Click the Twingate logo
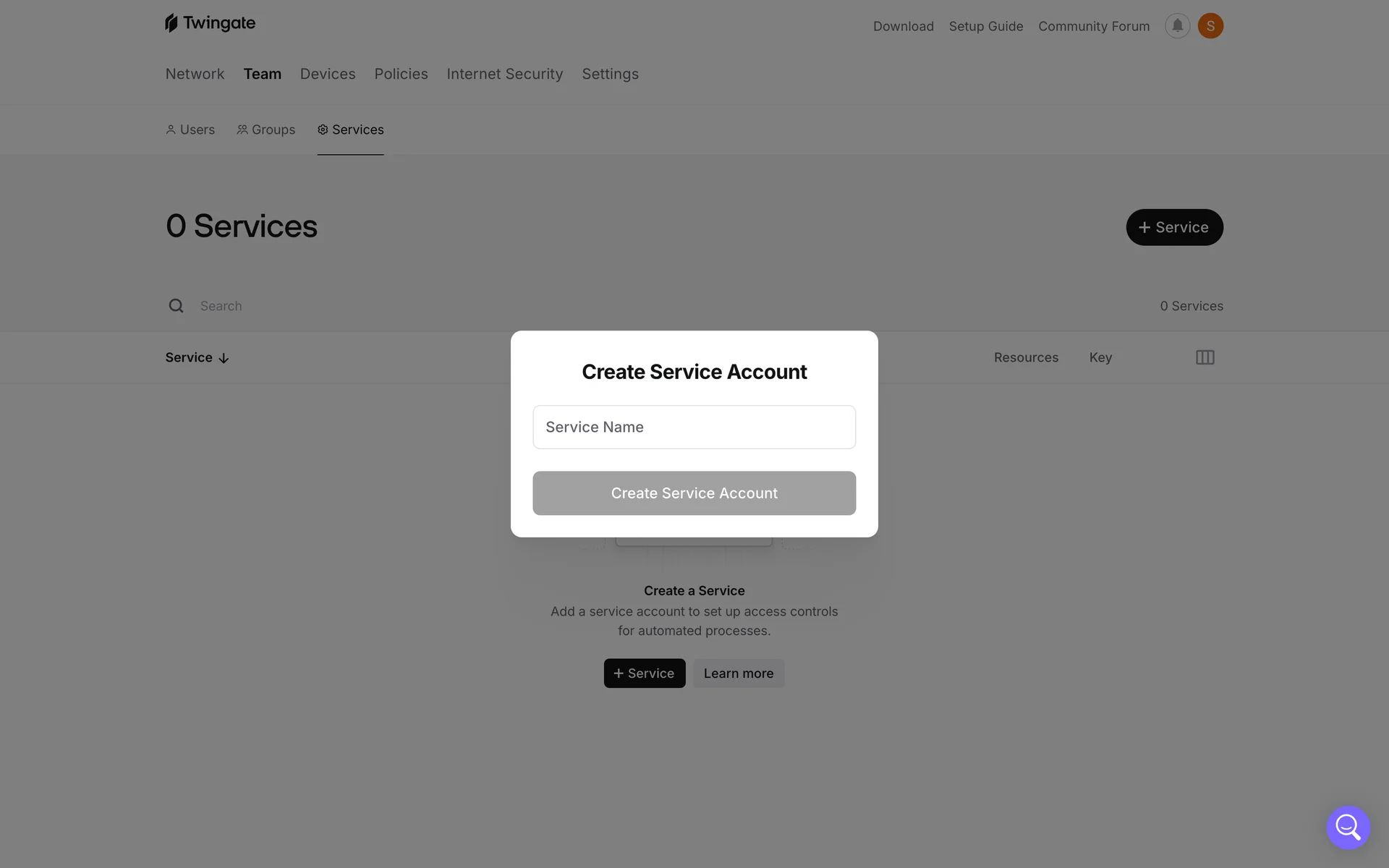Viewport: 1389px width, 868px height. 210,23
